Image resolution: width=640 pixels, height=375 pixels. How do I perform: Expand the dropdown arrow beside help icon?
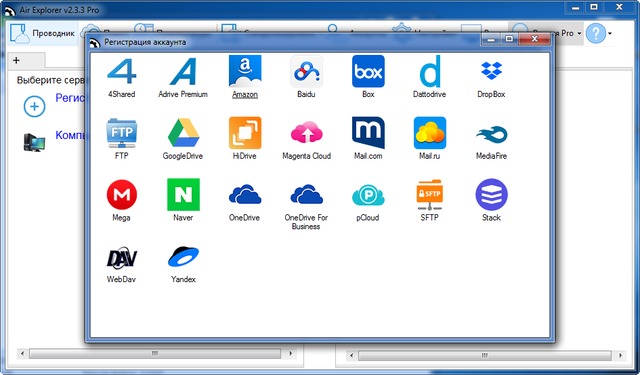(610, 33)
